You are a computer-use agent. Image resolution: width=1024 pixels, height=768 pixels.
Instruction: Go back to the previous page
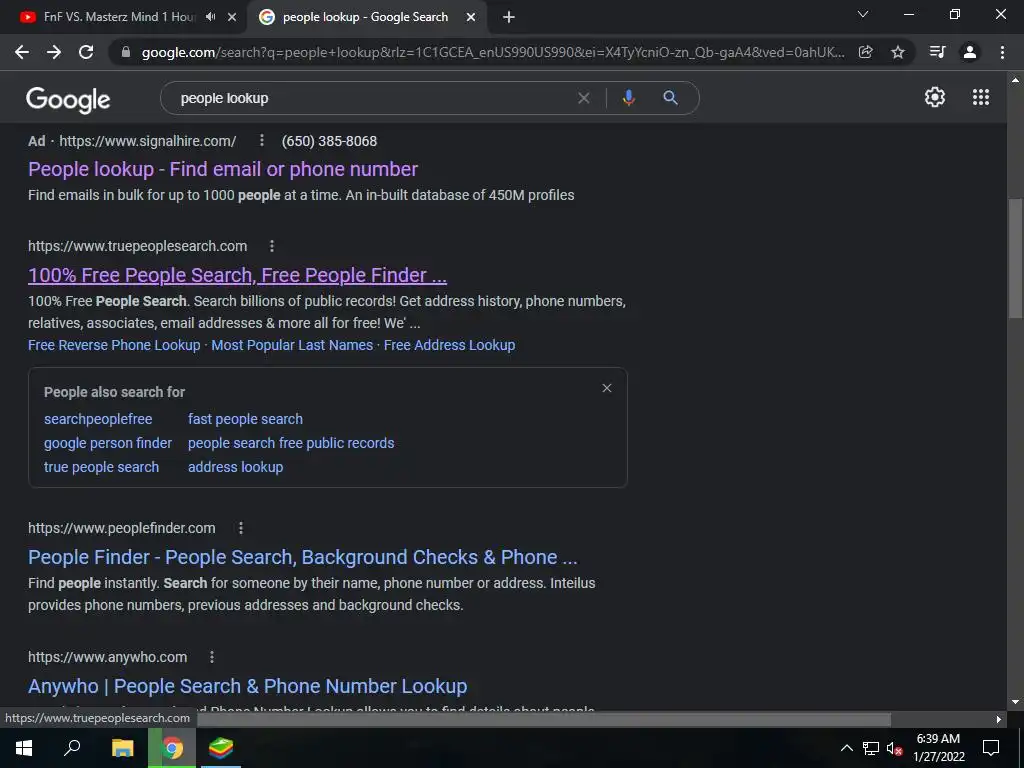(x=22, y=52)
